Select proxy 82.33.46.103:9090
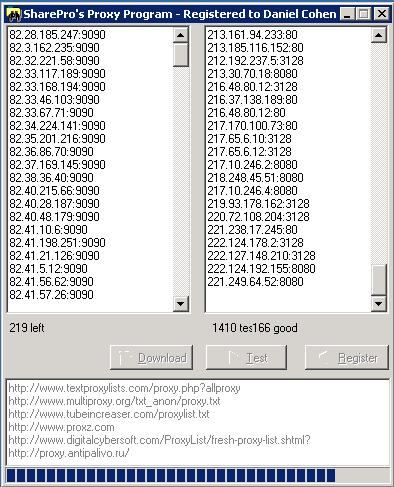 [54, 100]
